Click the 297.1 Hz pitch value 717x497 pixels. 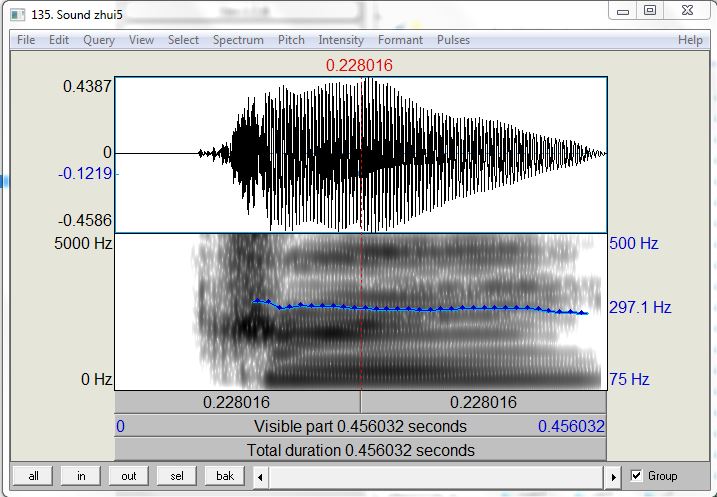[640, 307]
